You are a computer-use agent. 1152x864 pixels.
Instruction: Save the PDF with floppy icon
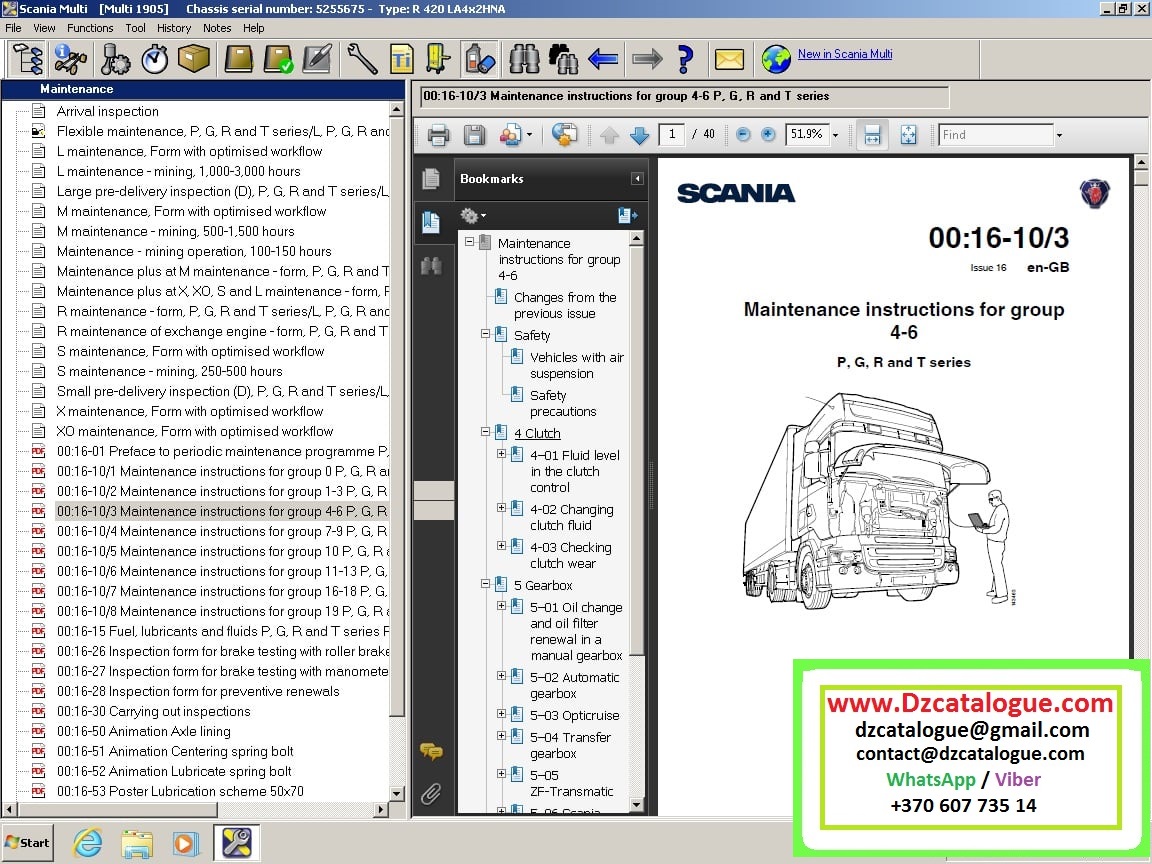(x=474, y=135)
